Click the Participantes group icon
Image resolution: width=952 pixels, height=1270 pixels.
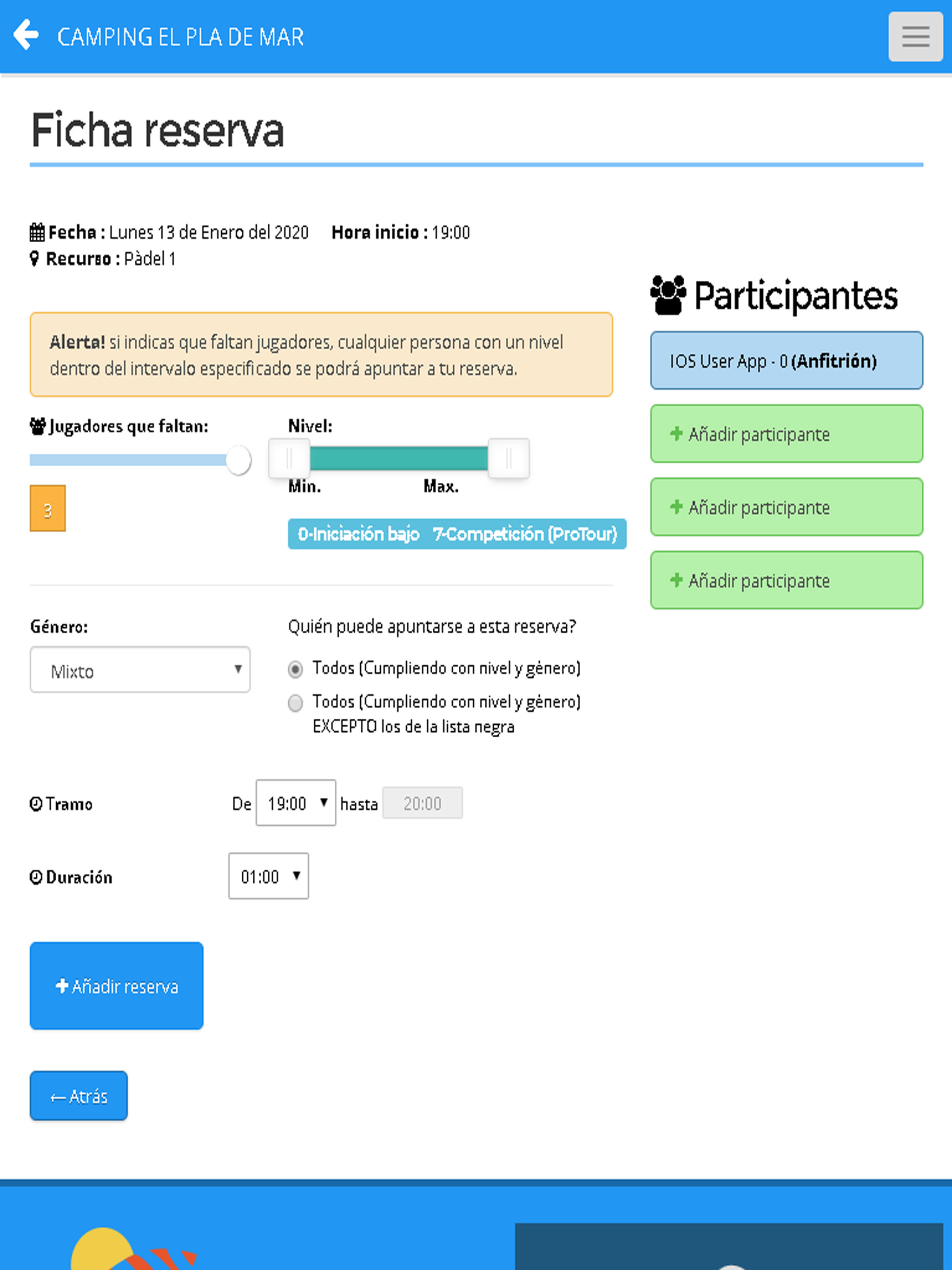coord(668,295)
